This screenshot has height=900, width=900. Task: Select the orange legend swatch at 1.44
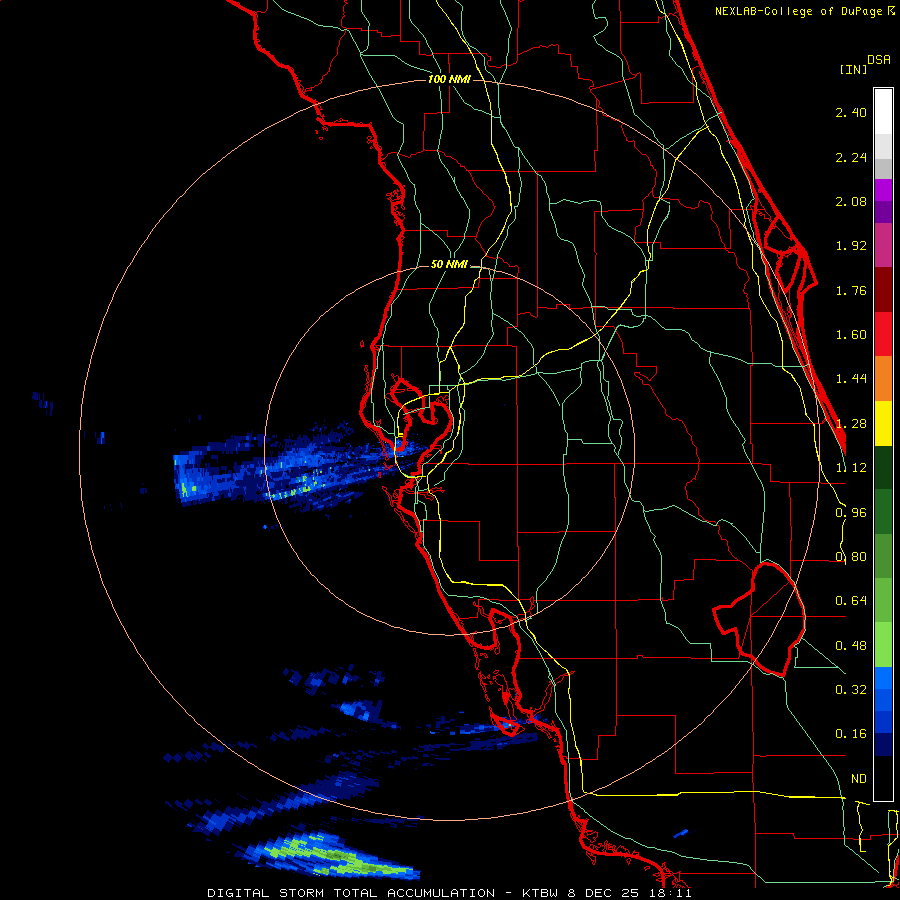883,378
